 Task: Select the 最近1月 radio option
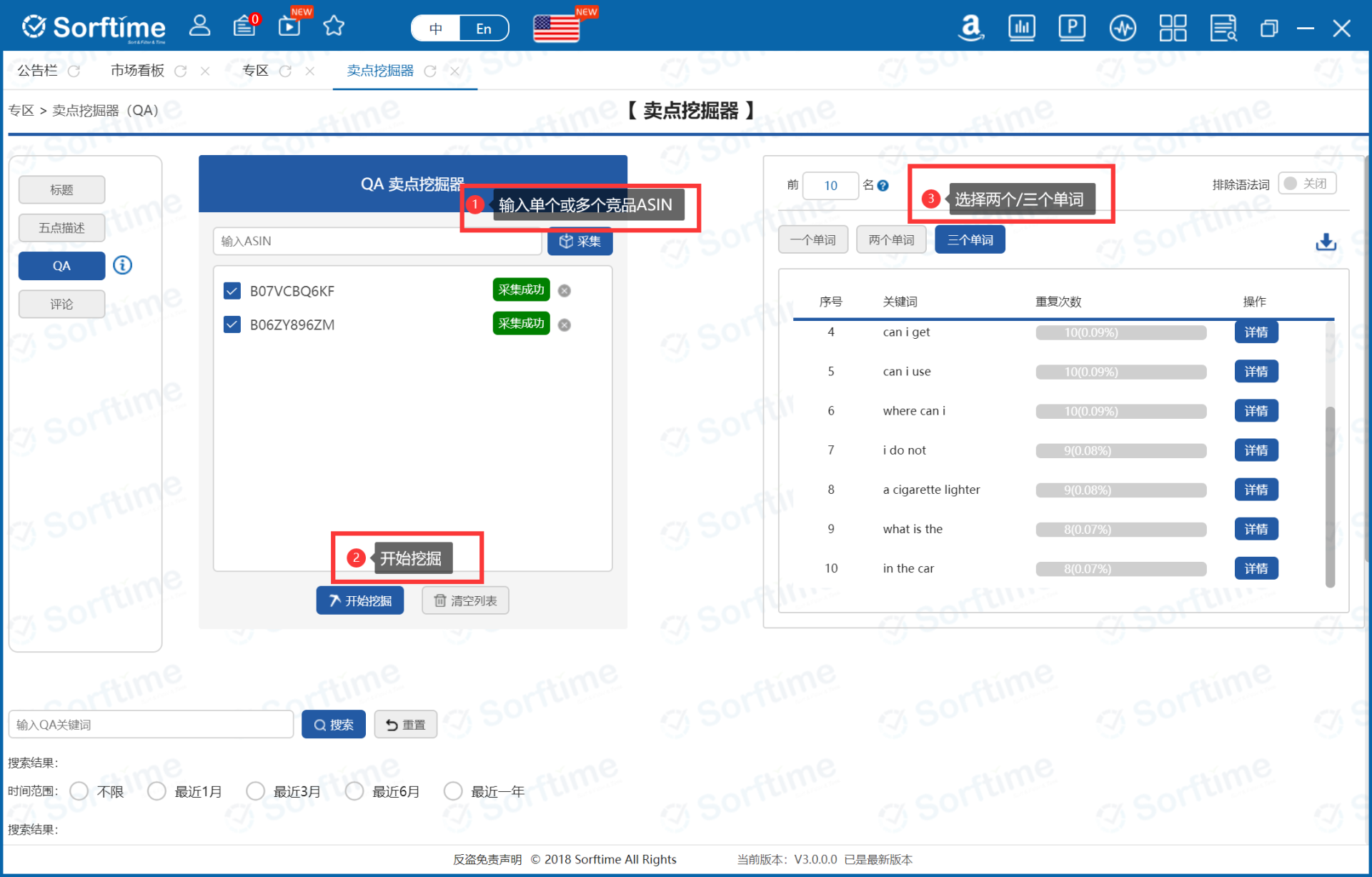click(156, 791)
